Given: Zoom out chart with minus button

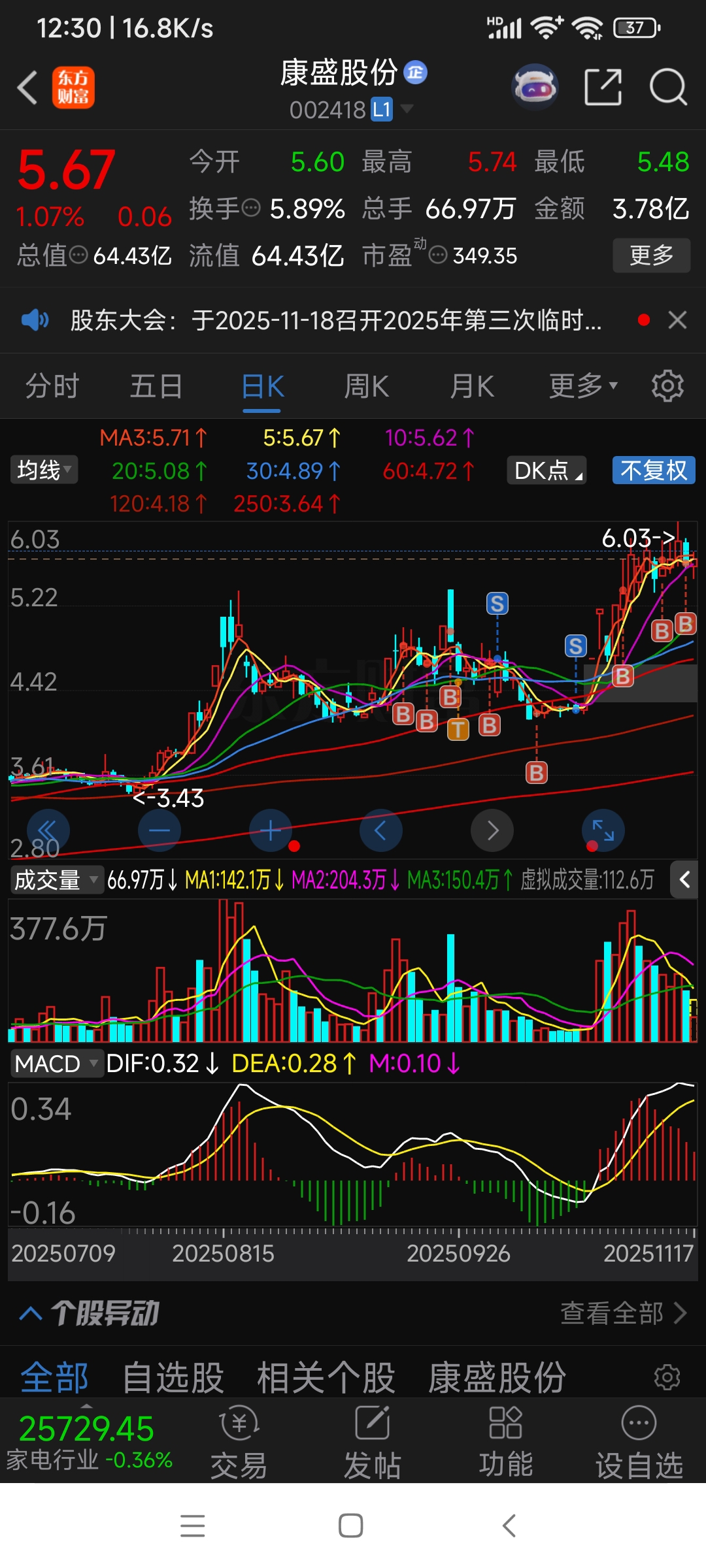Looking at the screenshot, I should click(159, 830).
